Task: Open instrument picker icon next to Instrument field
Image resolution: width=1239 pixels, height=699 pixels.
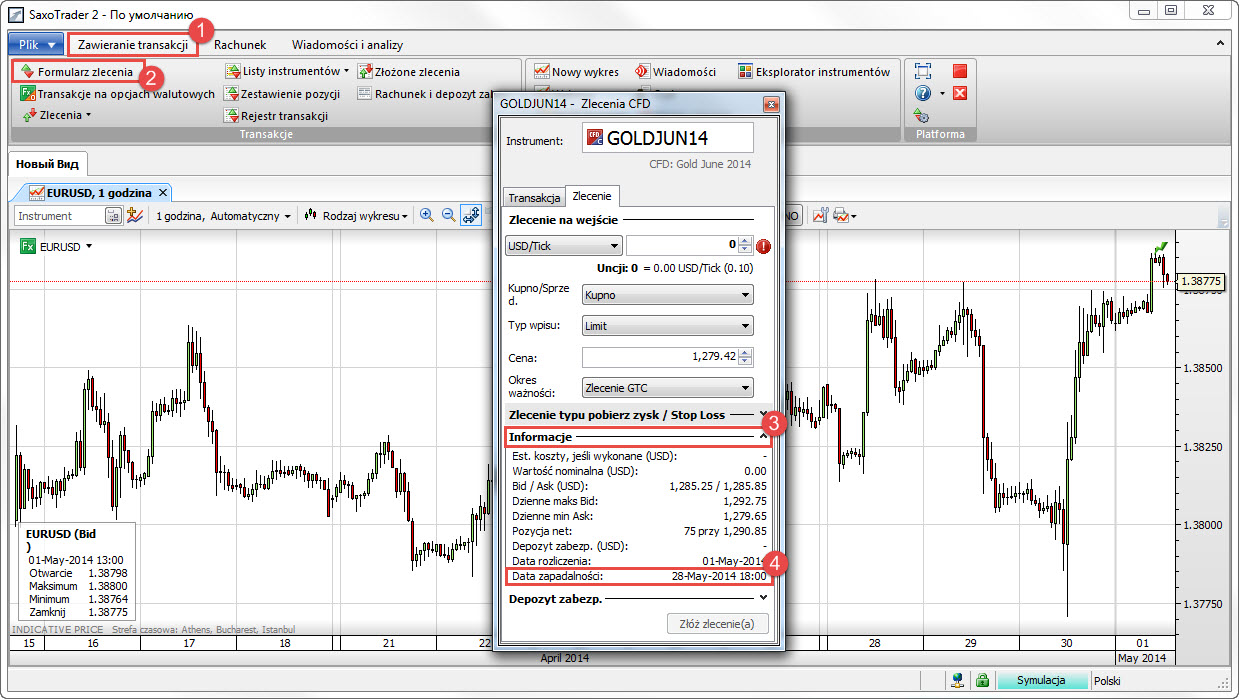Action: [113, 216]
